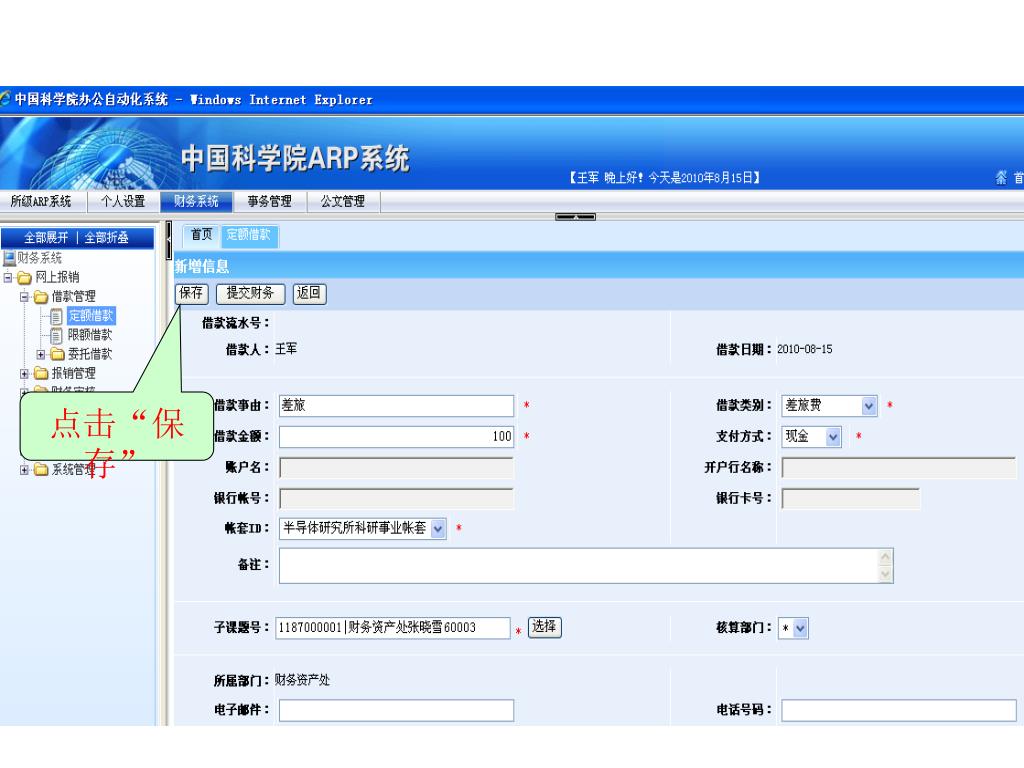
Task: Expand the 报销管理 tree node
Action: point(24,374)
